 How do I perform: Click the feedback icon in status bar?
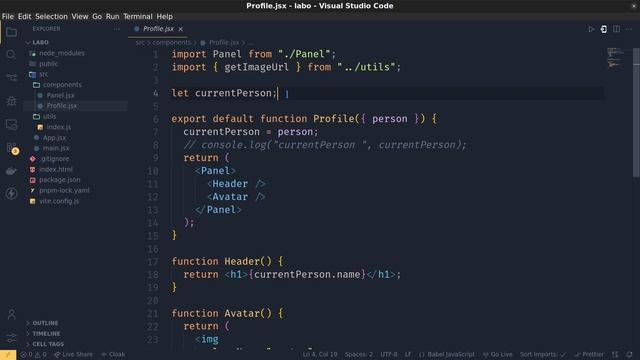point(615,355)
